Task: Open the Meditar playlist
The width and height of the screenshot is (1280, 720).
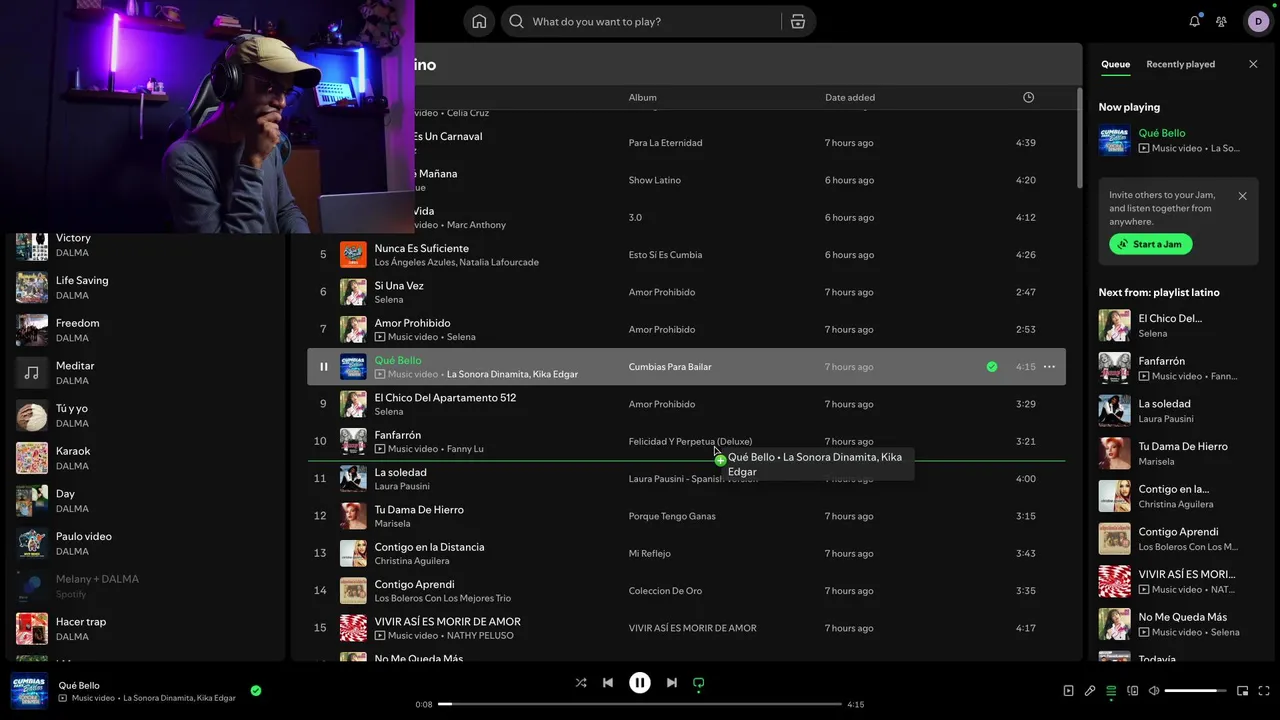Action: coord(145,373)
